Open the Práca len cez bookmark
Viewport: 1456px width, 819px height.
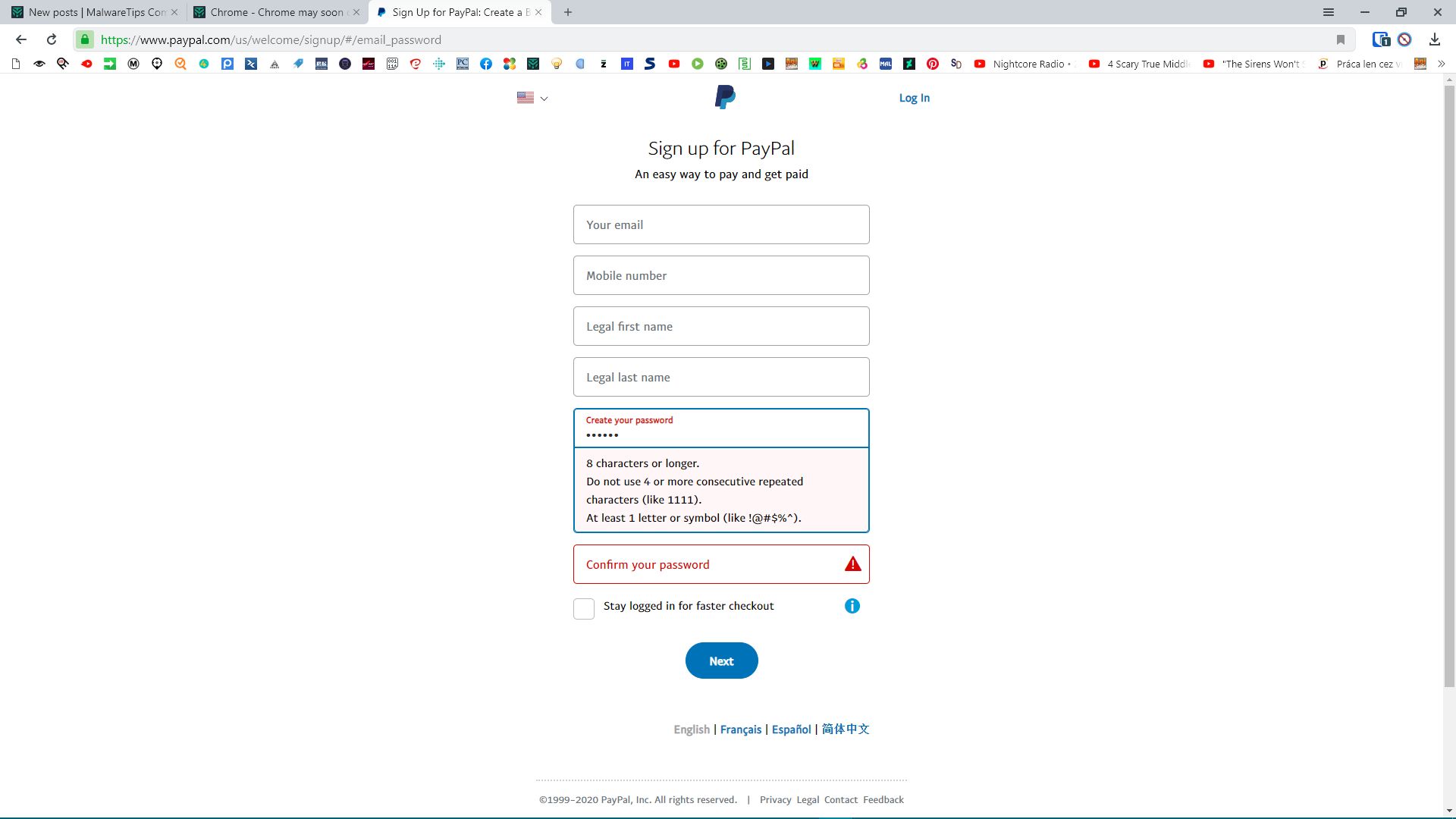(1360, 64)
